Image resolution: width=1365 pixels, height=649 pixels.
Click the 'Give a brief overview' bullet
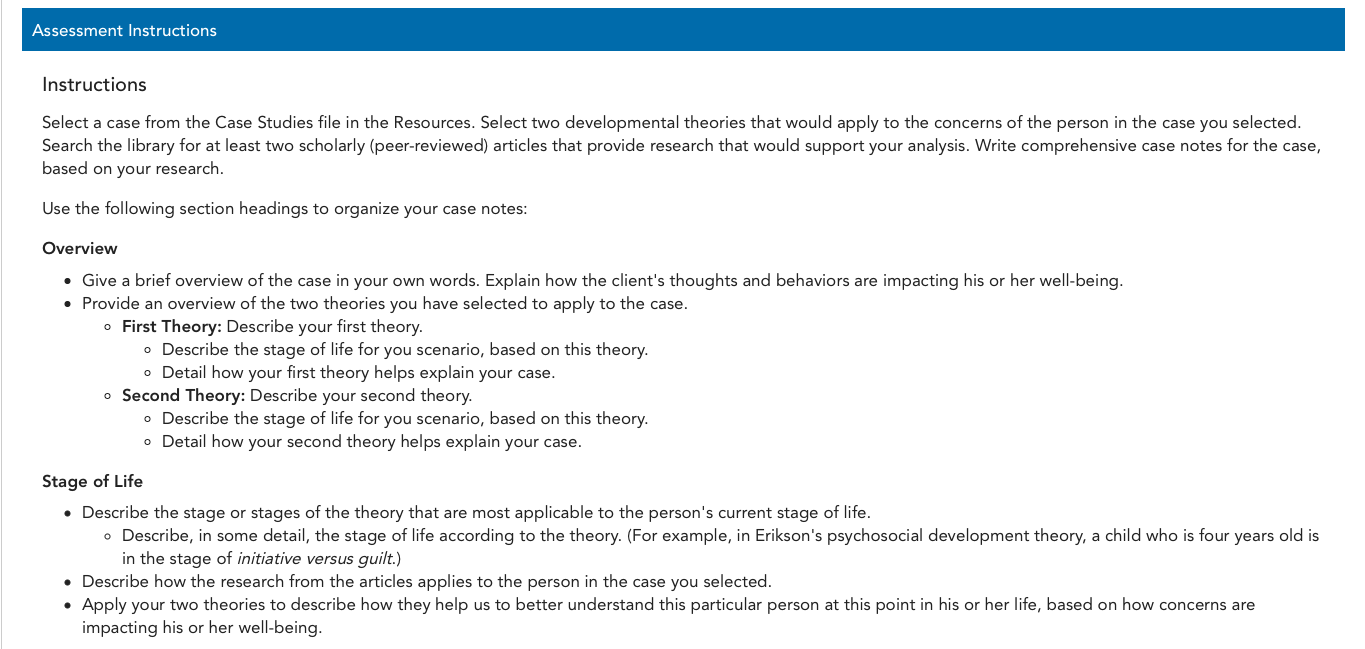coord(602,280)
